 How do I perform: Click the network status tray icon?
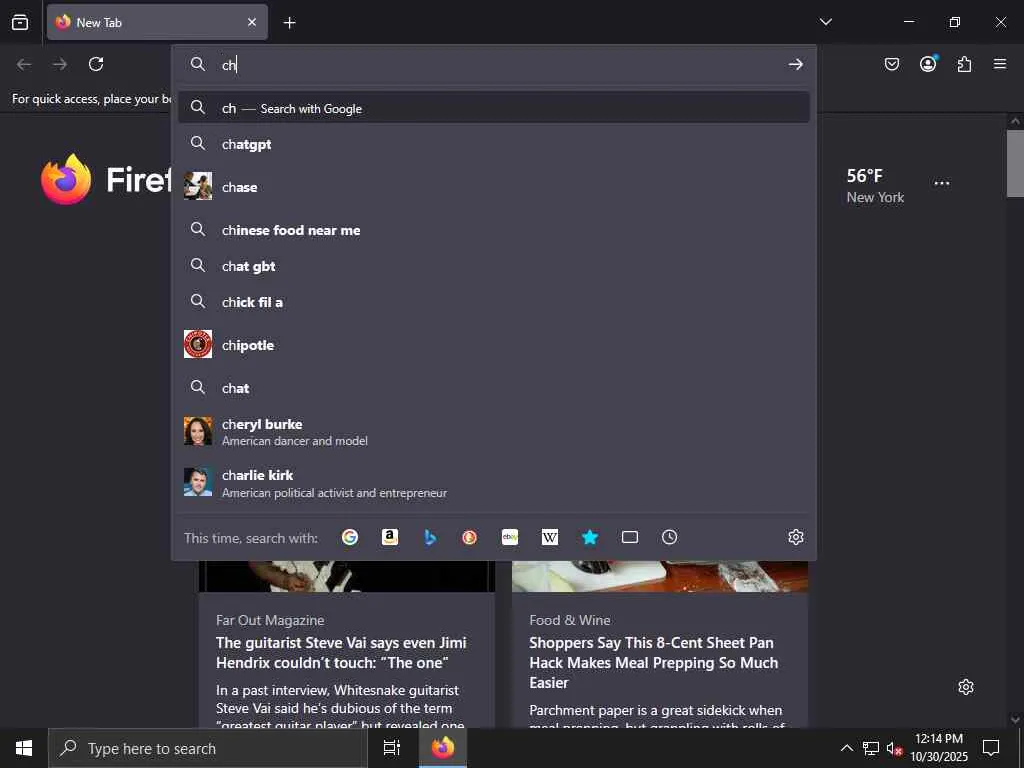(871, 748)
